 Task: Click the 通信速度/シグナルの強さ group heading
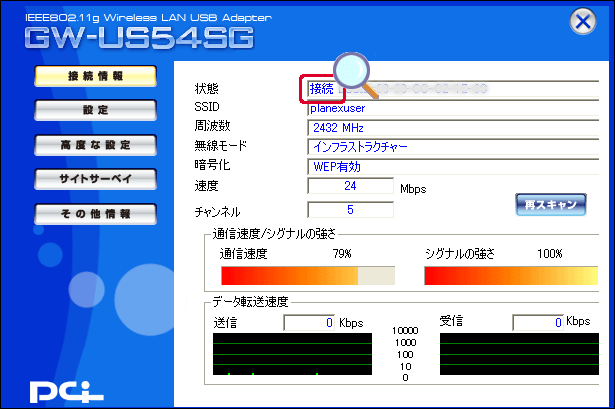pyautogui.click(x=275, y=234)
